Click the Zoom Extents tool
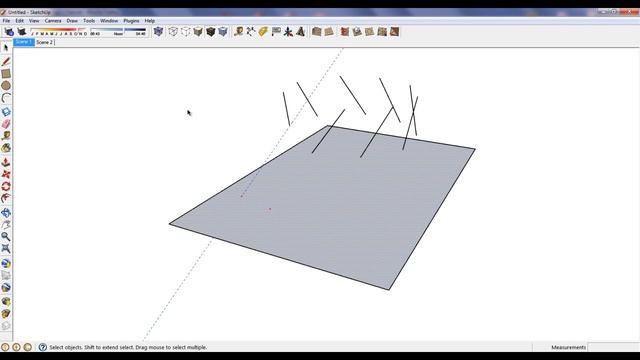 (6, 249)
